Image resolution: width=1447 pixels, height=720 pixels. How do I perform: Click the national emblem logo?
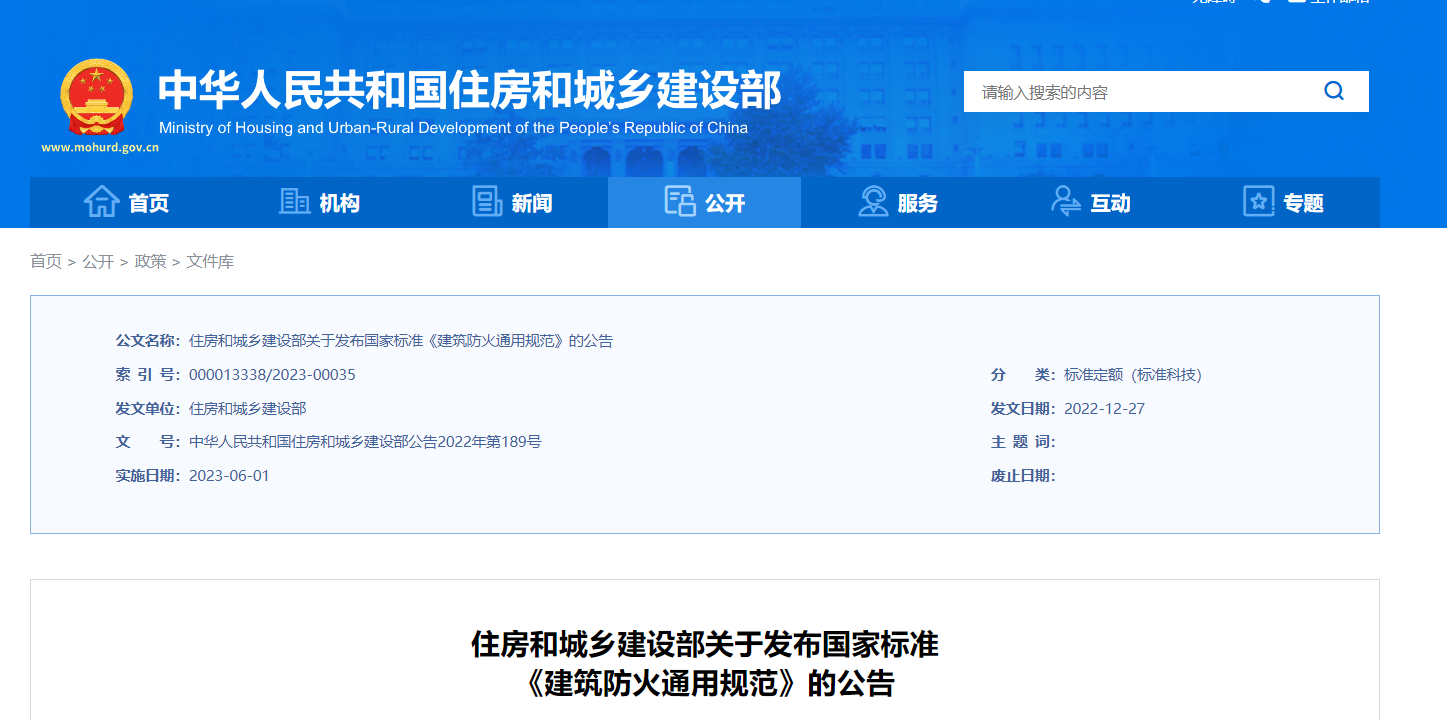pos(96,97)
